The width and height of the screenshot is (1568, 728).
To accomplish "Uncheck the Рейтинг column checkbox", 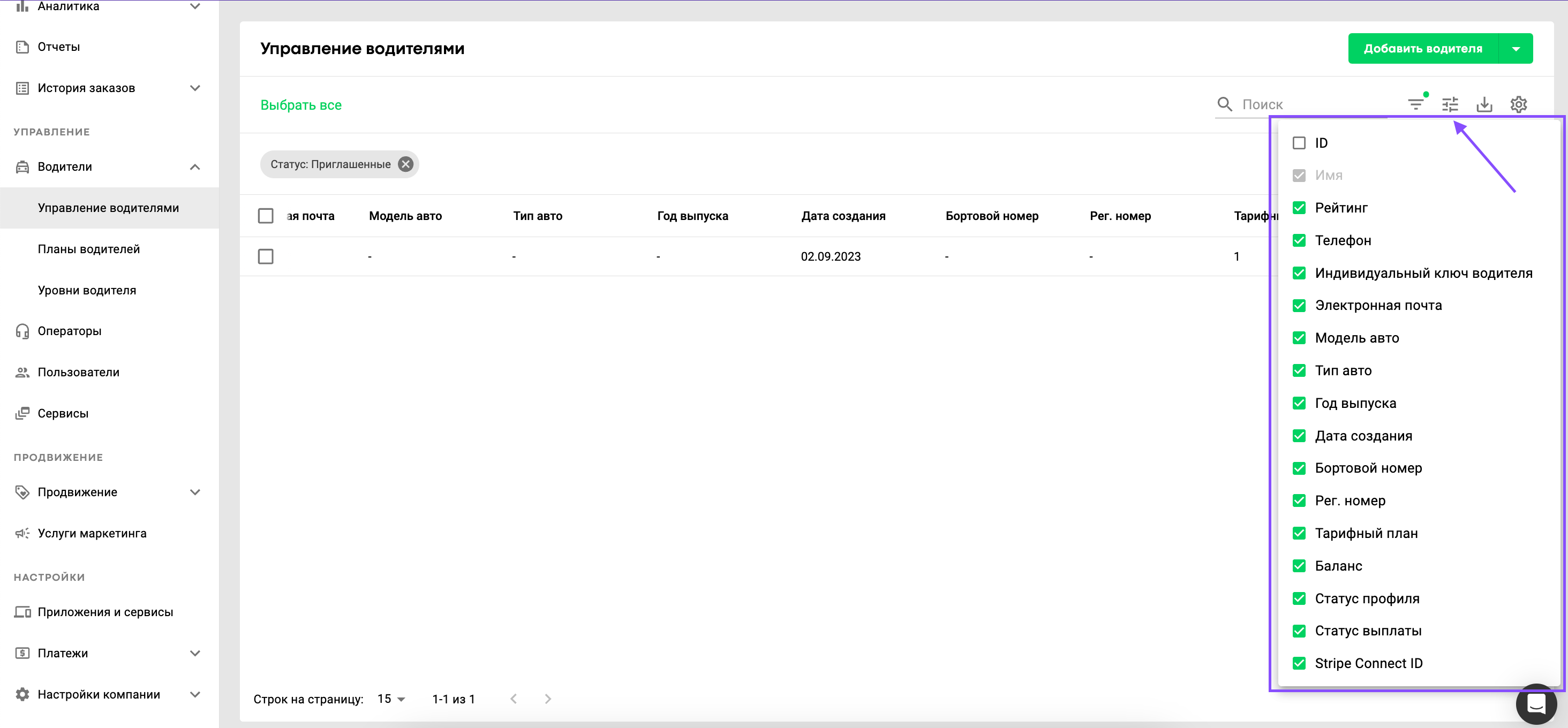I will click(x=1299, y=208).
